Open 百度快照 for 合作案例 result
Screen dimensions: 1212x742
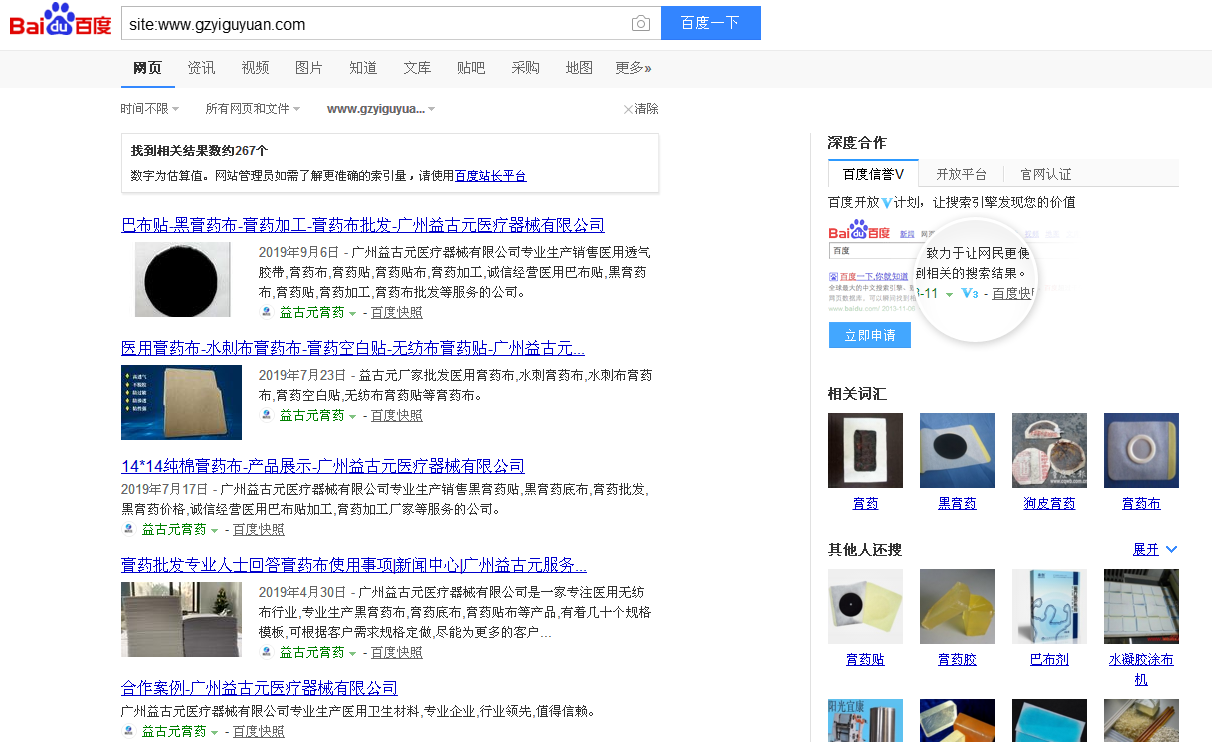point(259,731)
